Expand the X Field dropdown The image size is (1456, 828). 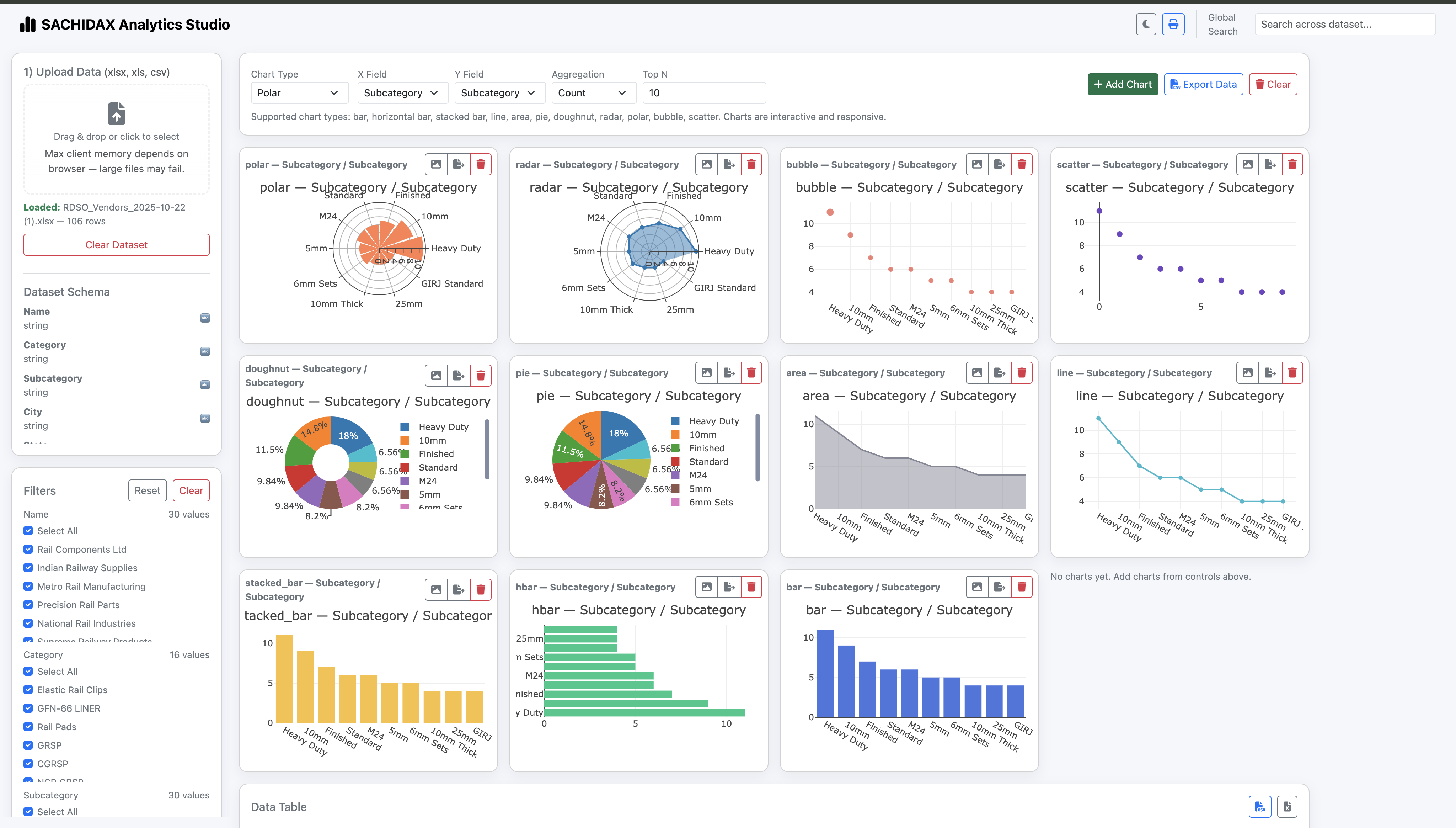pos(402,93)
